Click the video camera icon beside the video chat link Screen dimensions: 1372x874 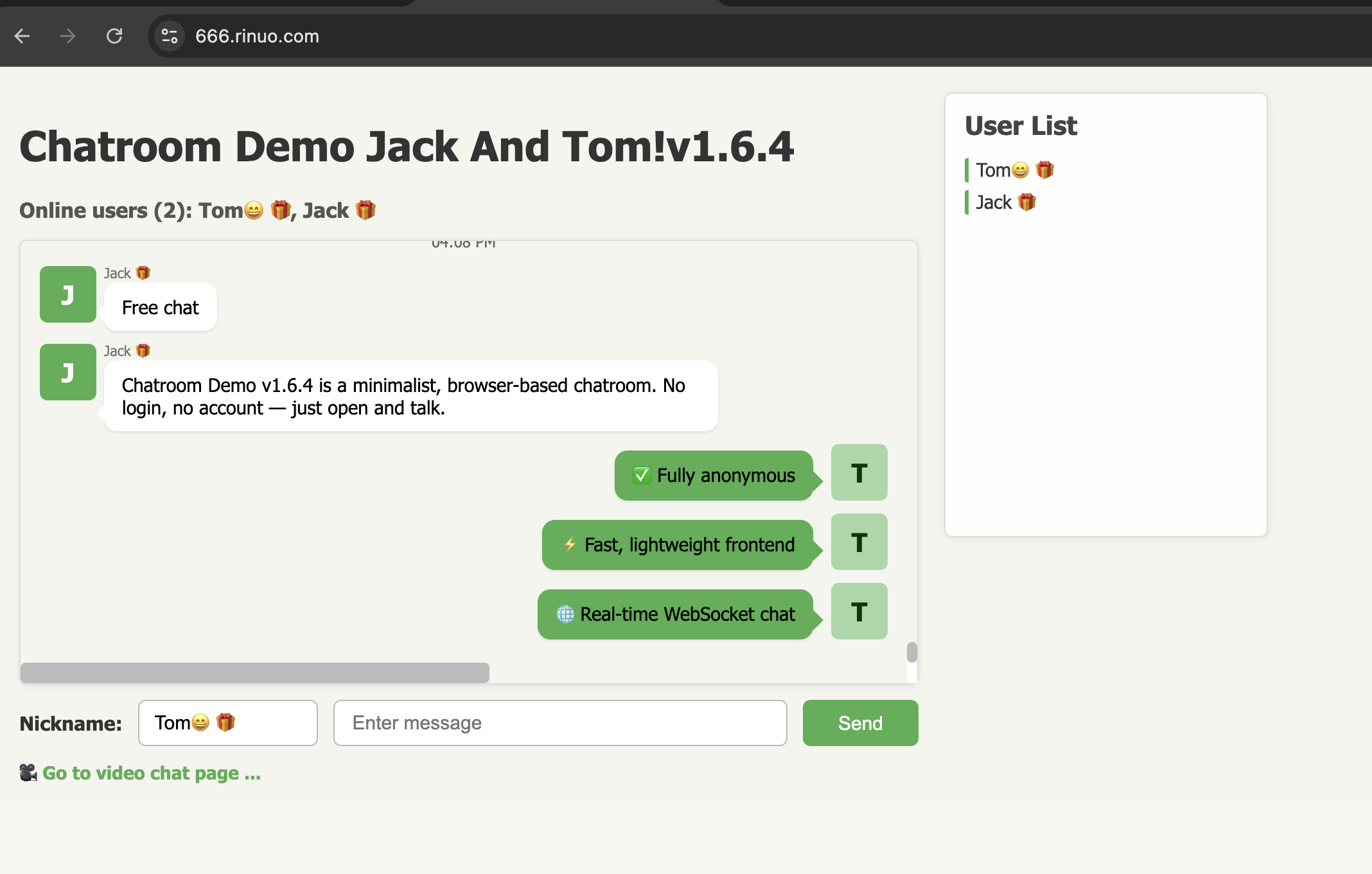pyautogui.click(x=28, y=772)
